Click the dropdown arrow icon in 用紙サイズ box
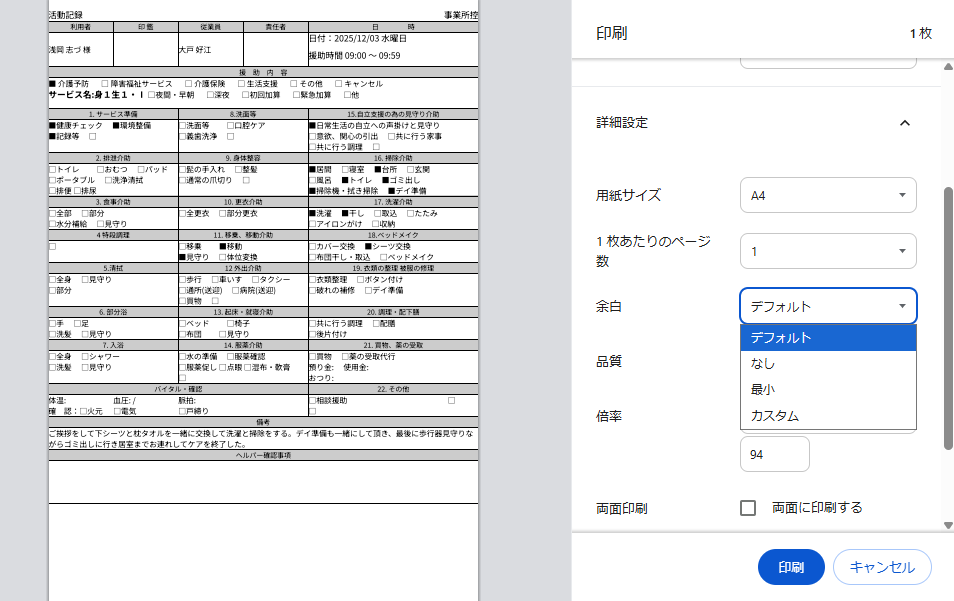This screenshot has height=601, width=954. [901, 195]
